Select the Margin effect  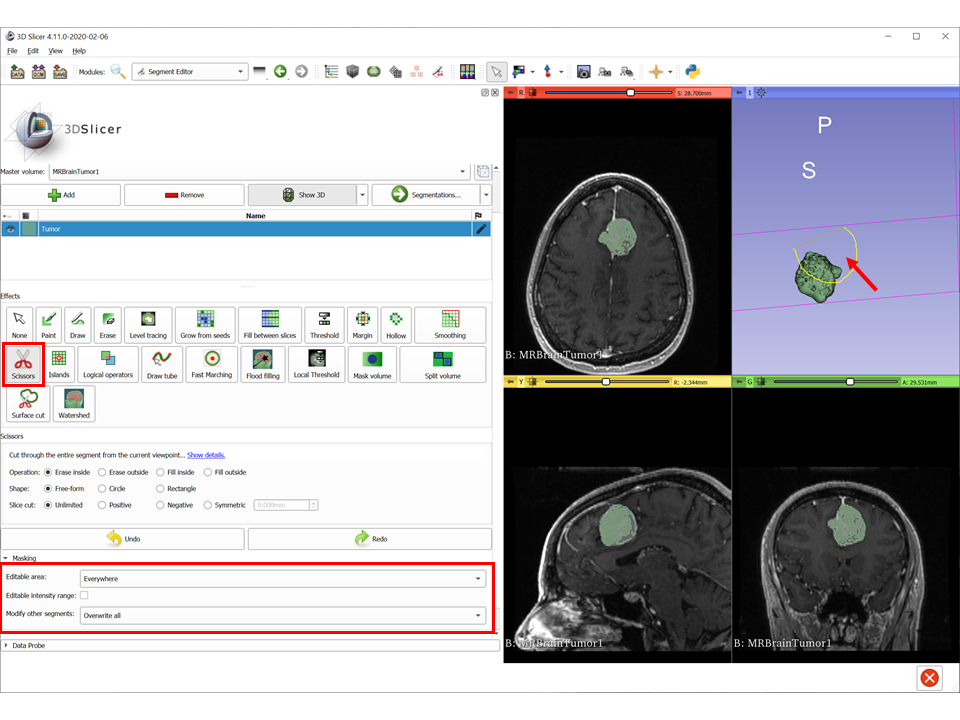[362, 324]
